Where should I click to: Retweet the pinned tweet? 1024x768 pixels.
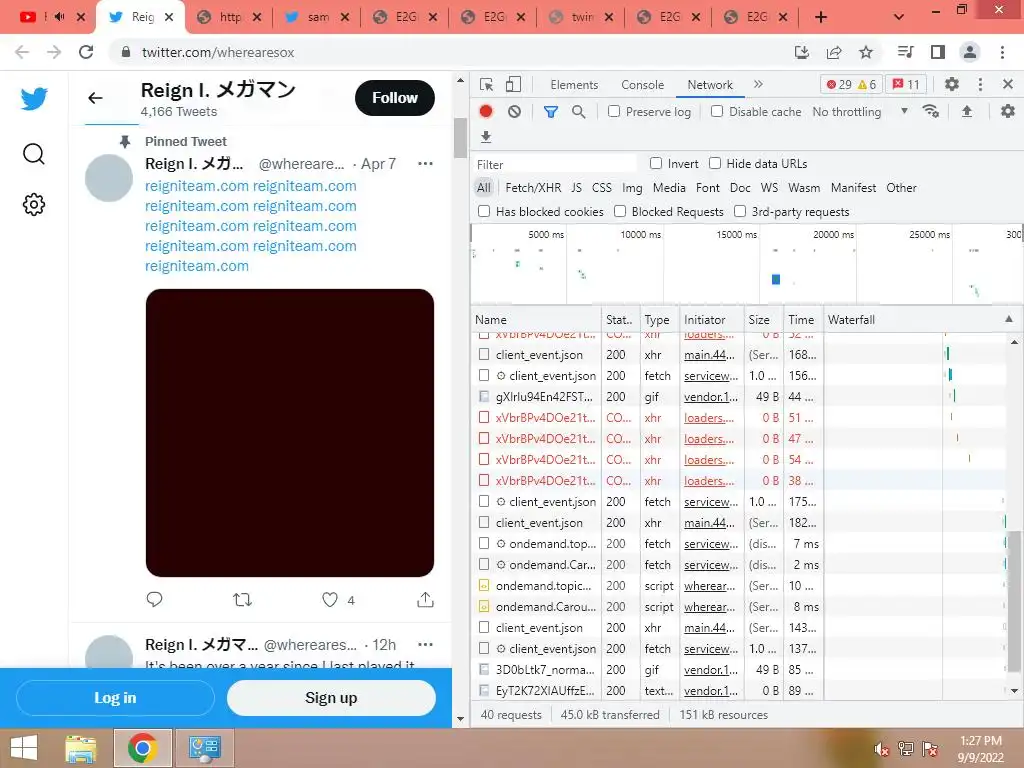pyautogui.click(x=242, y=600)
